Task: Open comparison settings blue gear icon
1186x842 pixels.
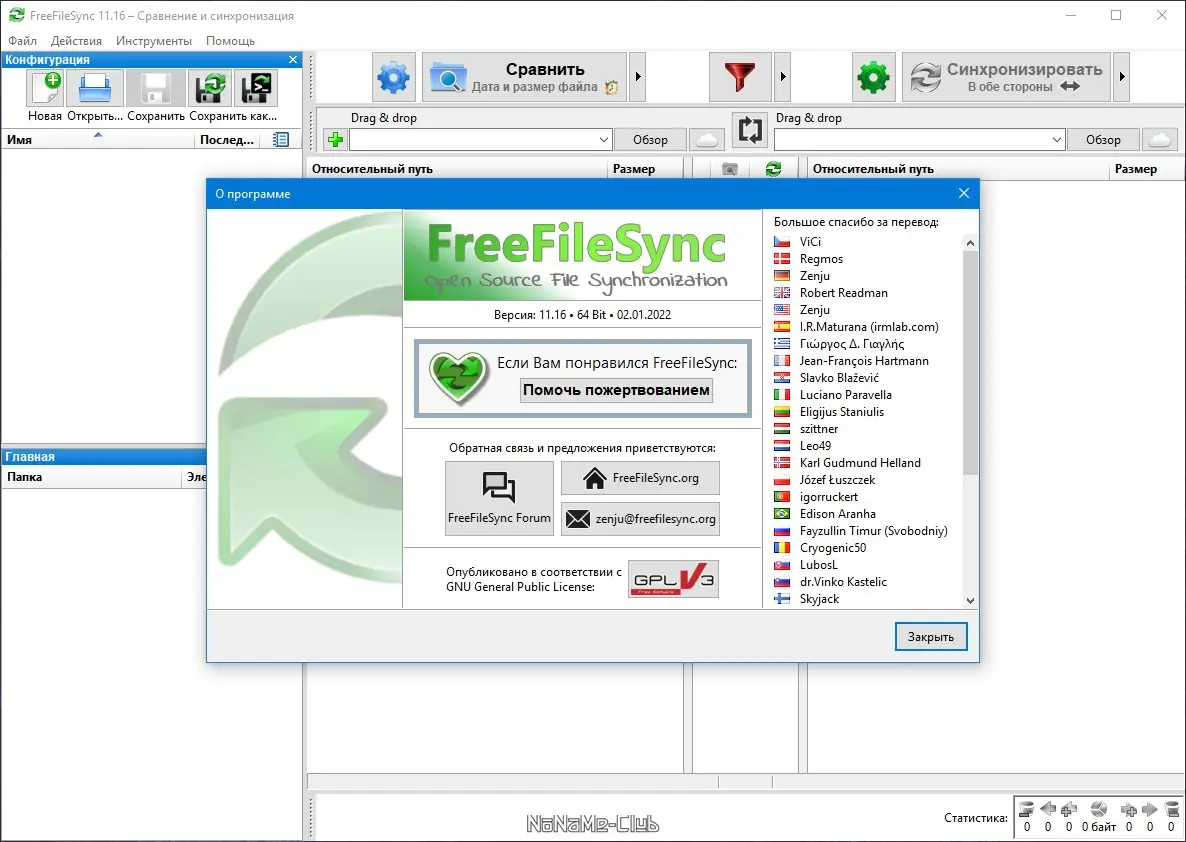Action: [x=393, y=76]
